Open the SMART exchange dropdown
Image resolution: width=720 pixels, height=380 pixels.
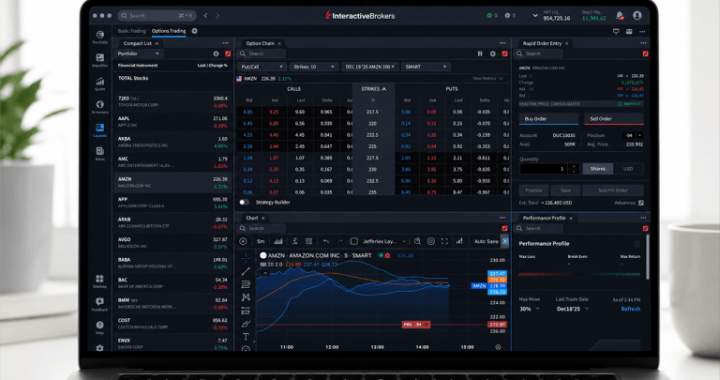click(x=426, y=67)
